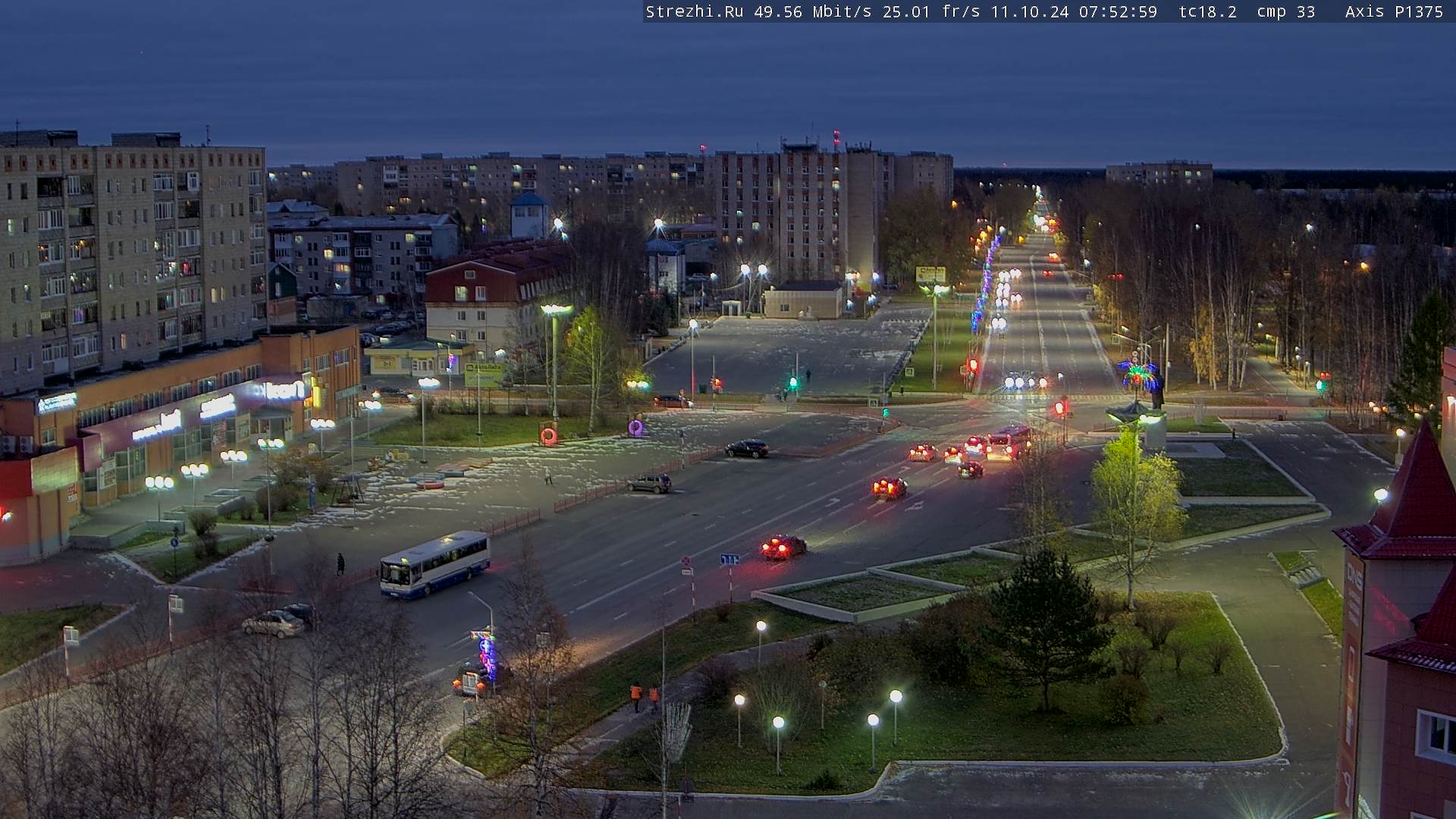
Task: Select the tc18.2 overlay value
Action: [x=1207, y=11]
